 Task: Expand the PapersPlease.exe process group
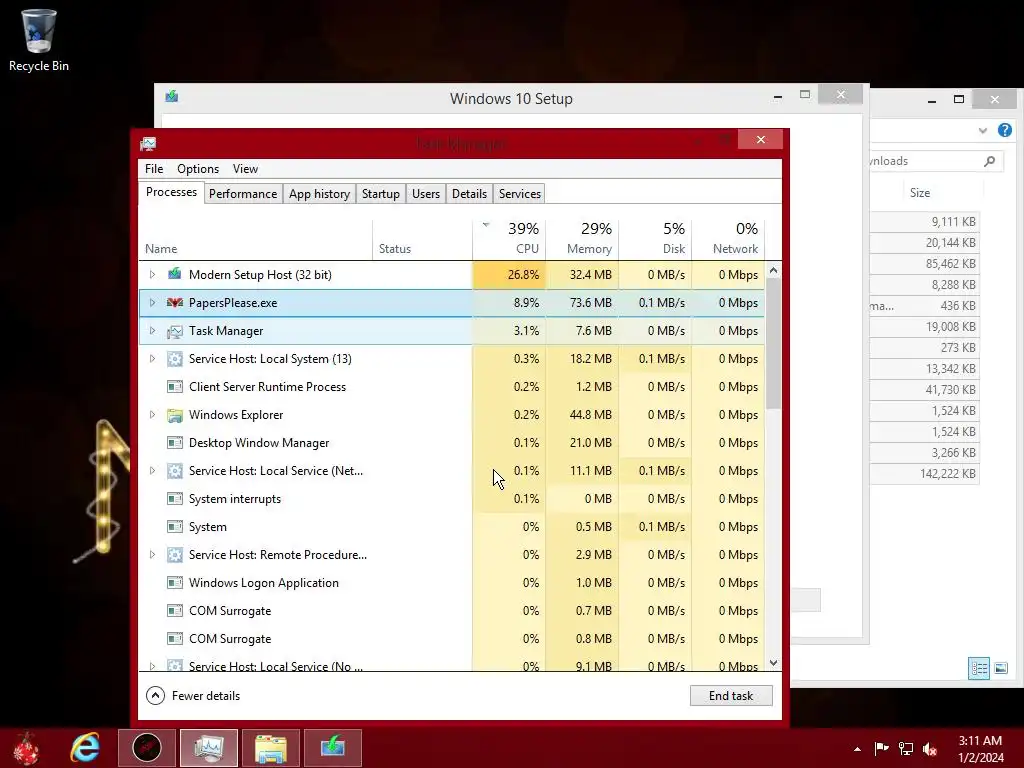click(152, 302)
